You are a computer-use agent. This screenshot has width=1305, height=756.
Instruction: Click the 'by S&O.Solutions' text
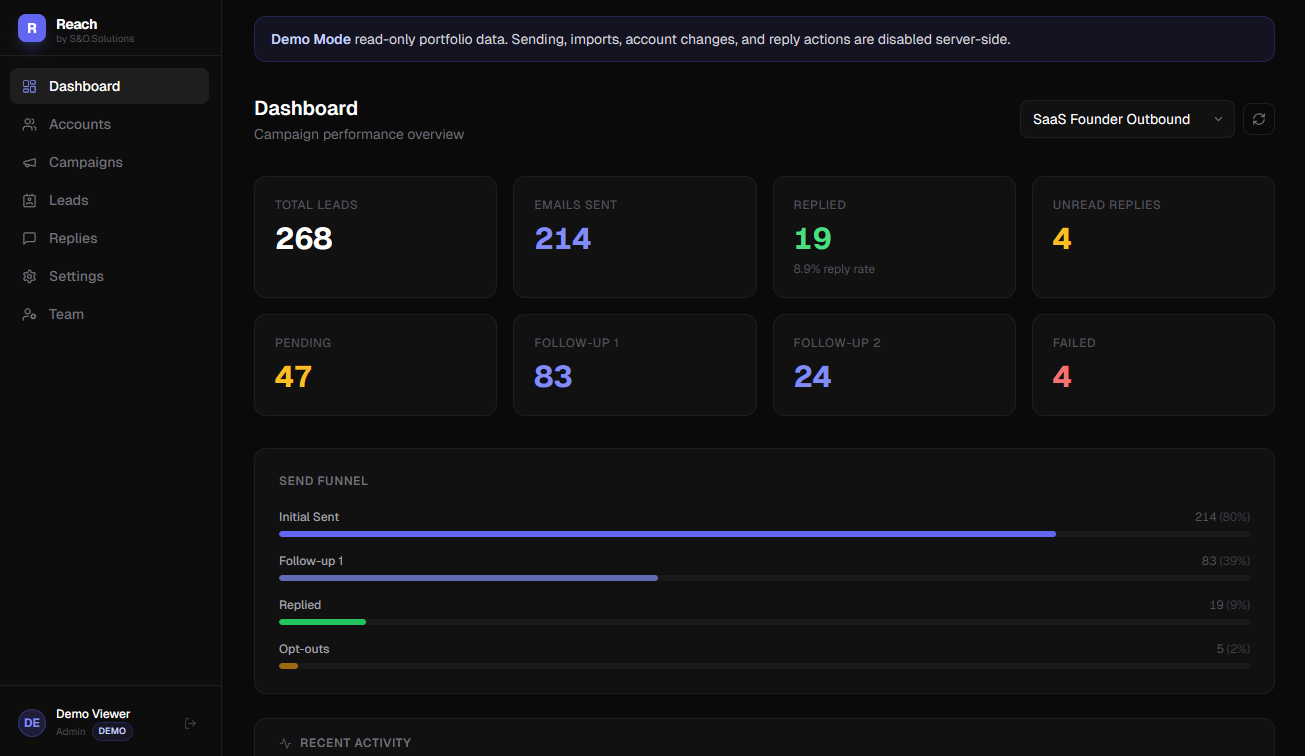point(95,39)
